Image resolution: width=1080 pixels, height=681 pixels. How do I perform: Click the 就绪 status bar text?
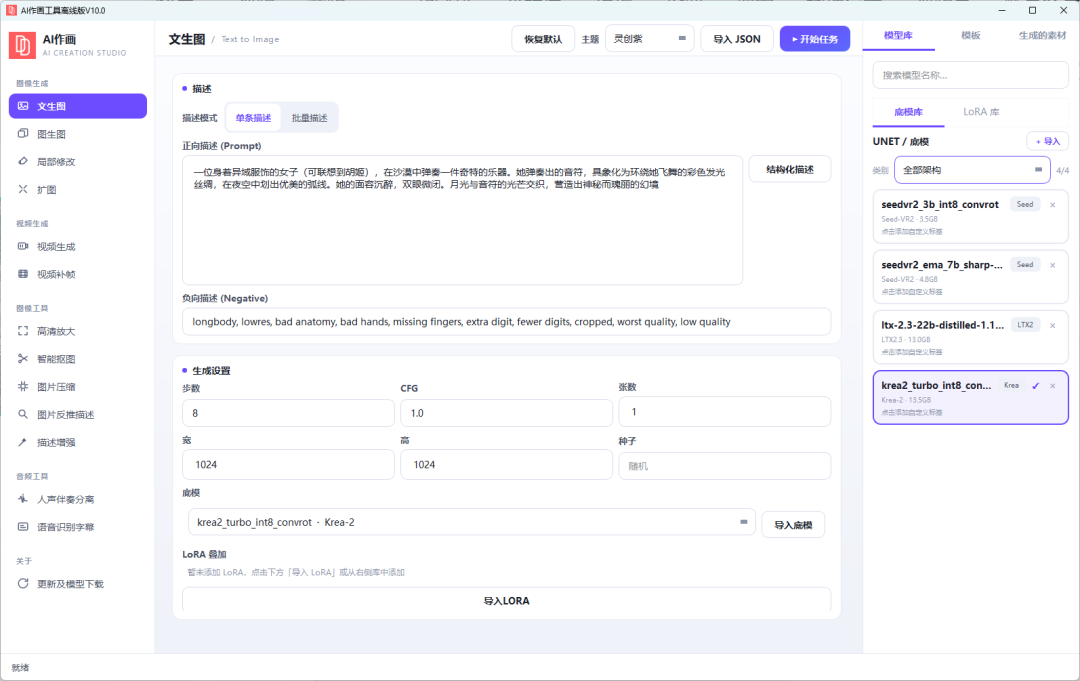click(20, 667)
